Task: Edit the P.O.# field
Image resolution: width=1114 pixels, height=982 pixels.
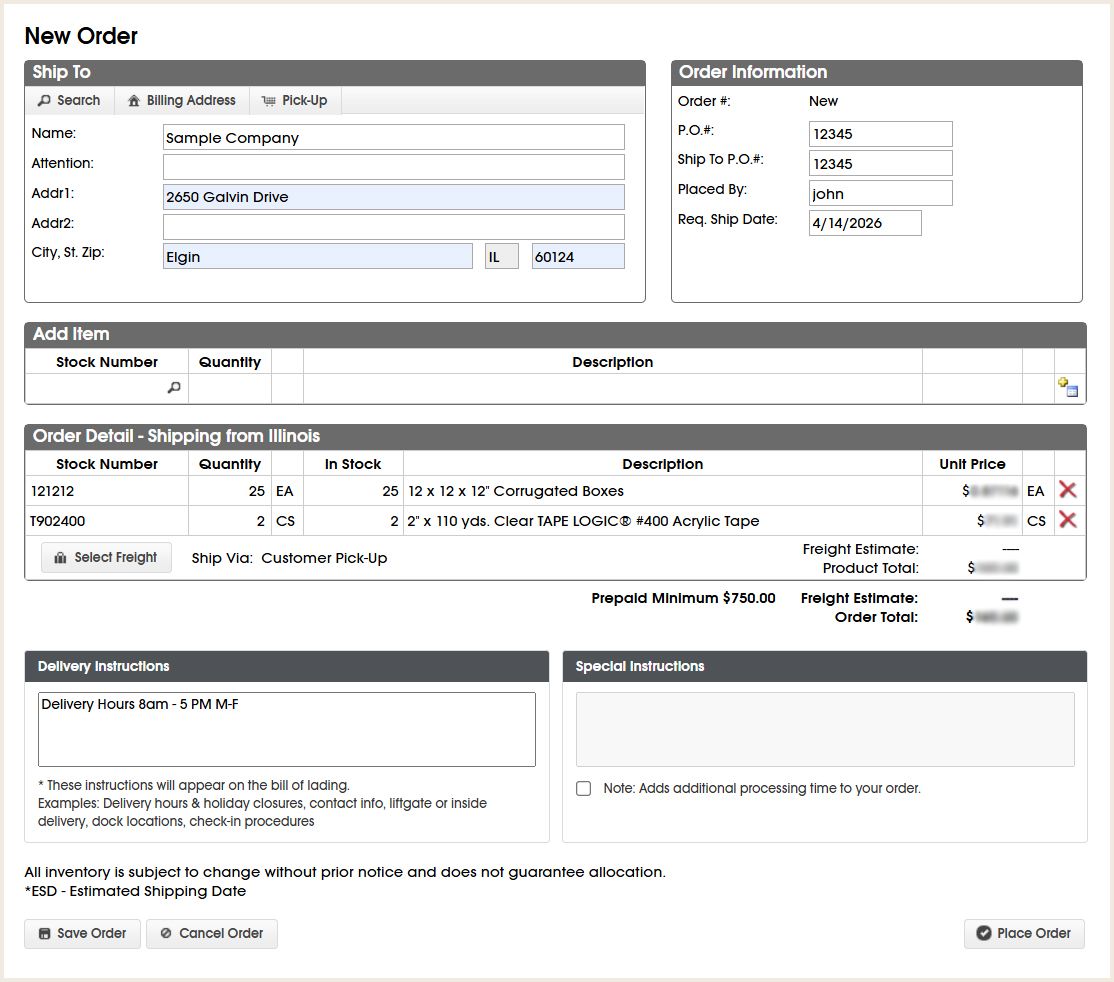Action: click(880, 134)
